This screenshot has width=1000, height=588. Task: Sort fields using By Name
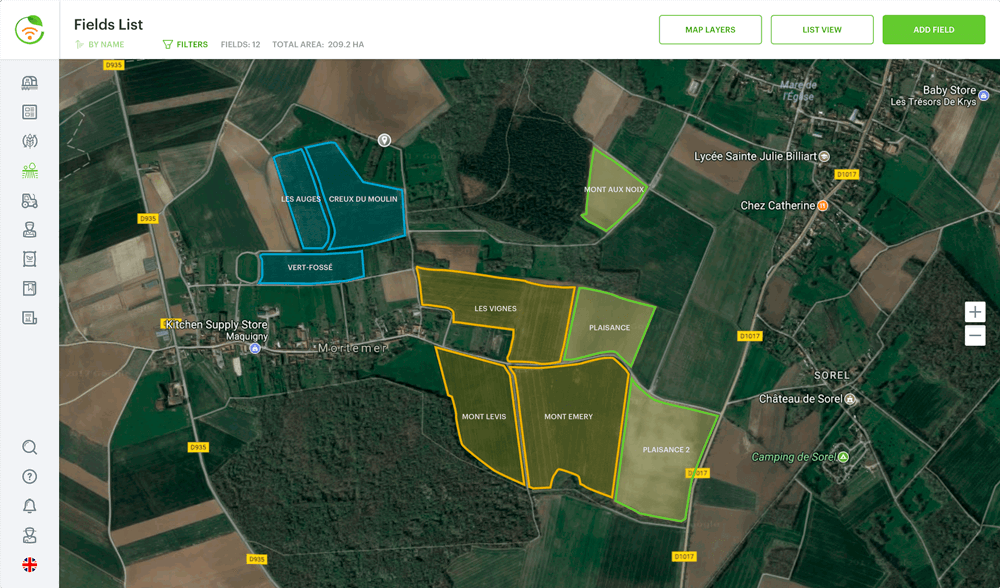(100, 45)
